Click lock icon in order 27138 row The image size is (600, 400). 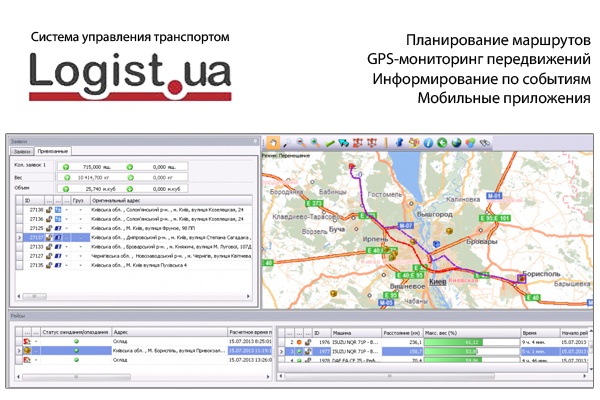(49, 209)
